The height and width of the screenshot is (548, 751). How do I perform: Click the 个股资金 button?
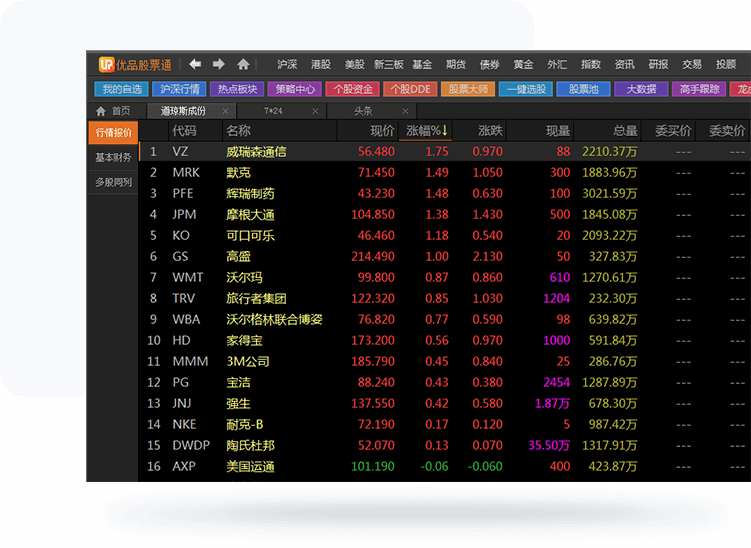point(353,89)
